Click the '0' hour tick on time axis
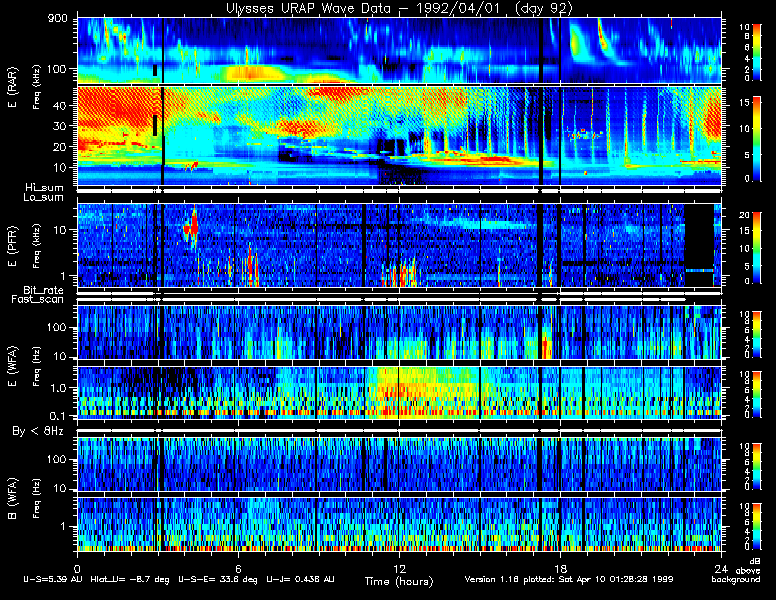 coord(77,569)
